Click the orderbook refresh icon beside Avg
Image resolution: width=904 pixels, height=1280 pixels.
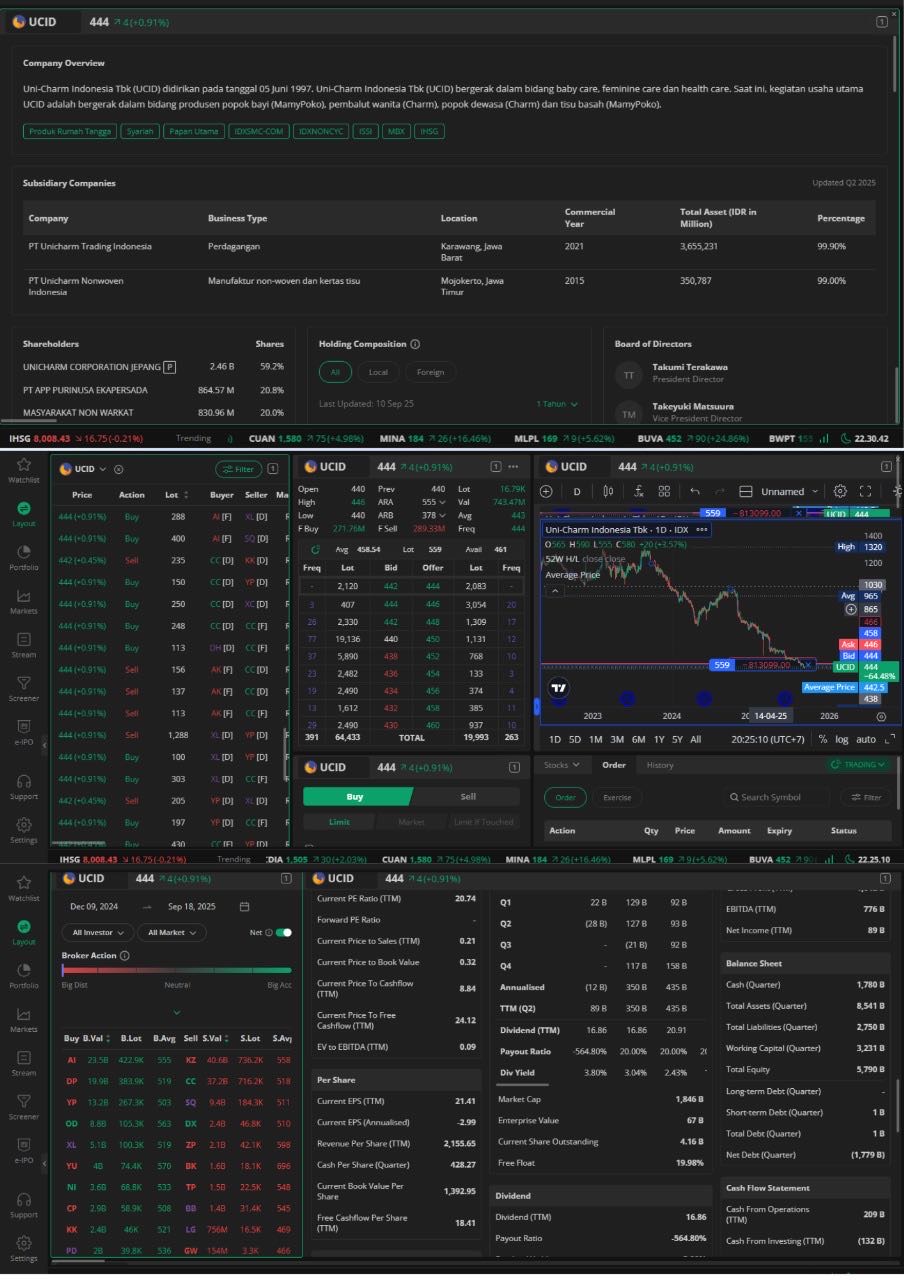click(316, 549)
